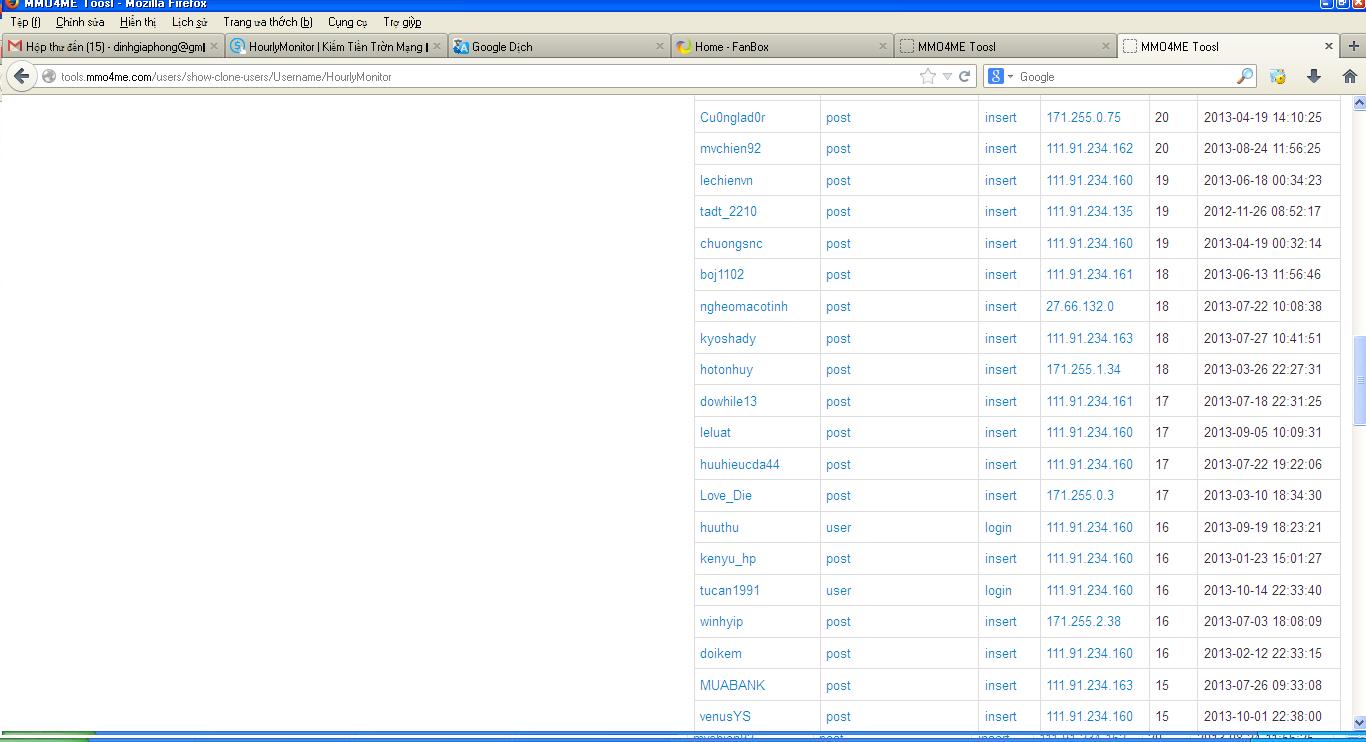Click IP address 27.66.132.0
1366x742 pixels.
pos(1079,306)
